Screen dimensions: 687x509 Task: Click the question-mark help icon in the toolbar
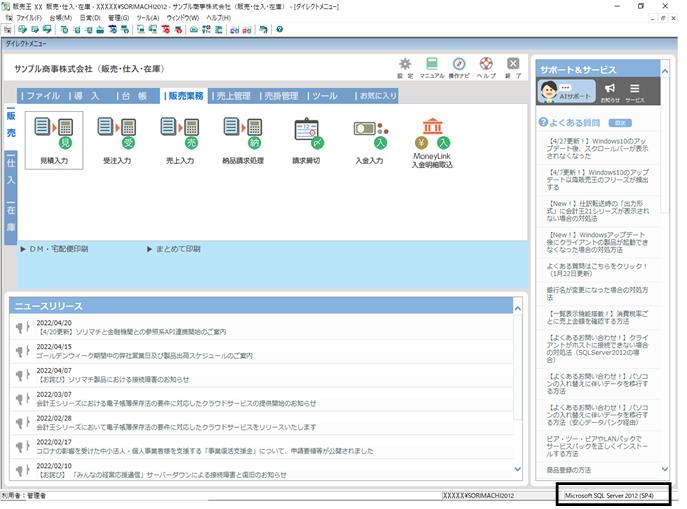click(280, 29)
